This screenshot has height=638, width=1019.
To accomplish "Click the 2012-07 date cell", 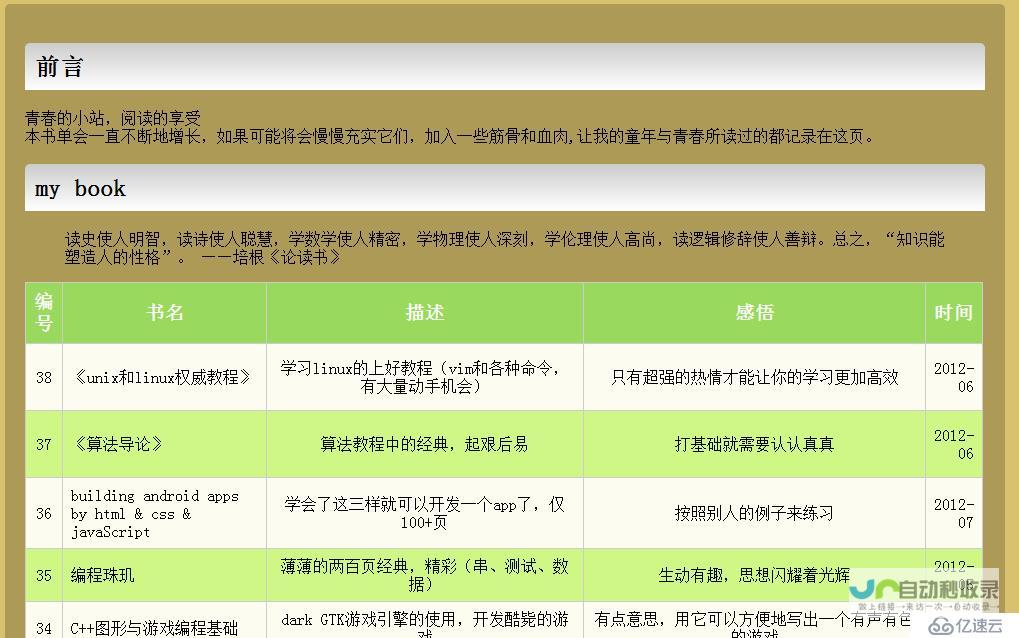I will tap(953, 513).
